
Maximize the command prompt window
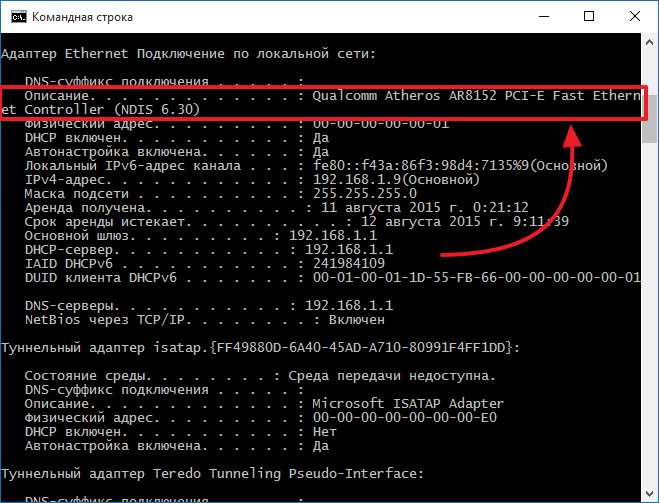(589, 16)
